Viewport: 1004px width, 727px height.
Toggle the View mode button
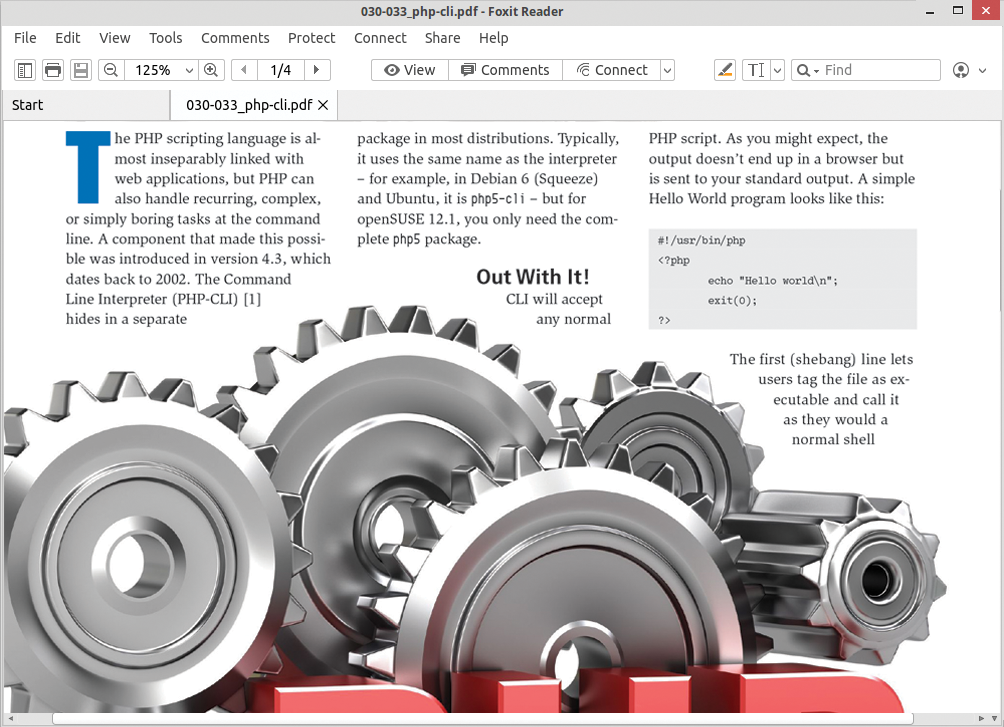pos(409,70)
